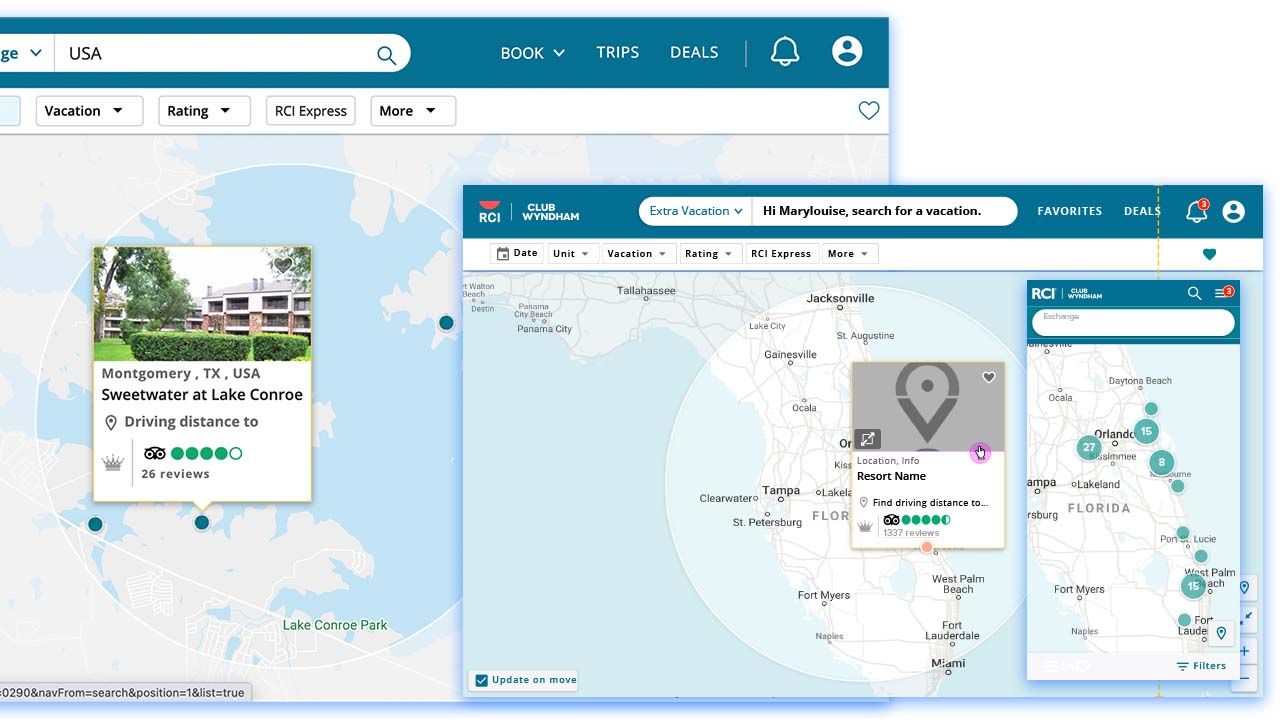Click the cluster marker labeled 27
1280x720 pixels.
[x=1088, y=448]
